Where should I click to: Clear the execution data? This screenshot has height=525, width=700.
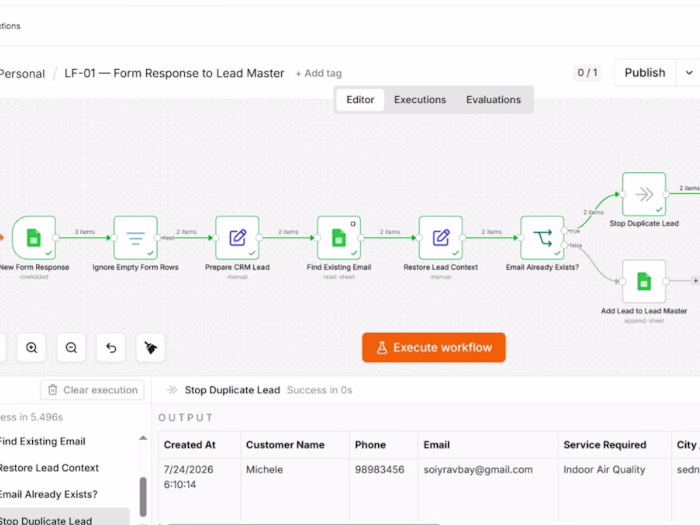(x=92, y=390)
